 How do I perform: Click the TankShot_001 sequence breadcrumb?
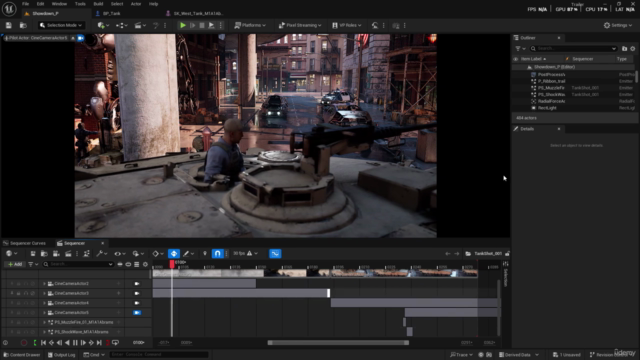coord(488,253)
